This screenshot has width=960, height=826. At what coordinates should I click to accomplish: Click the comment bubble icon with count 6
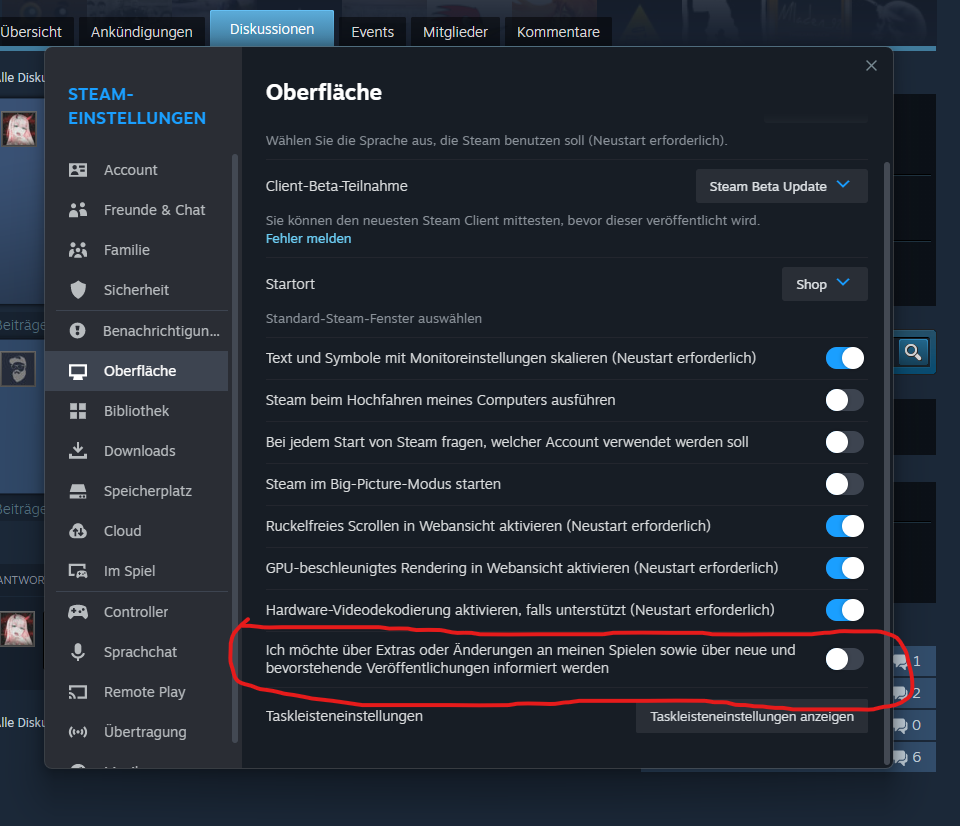coord(901,757)
